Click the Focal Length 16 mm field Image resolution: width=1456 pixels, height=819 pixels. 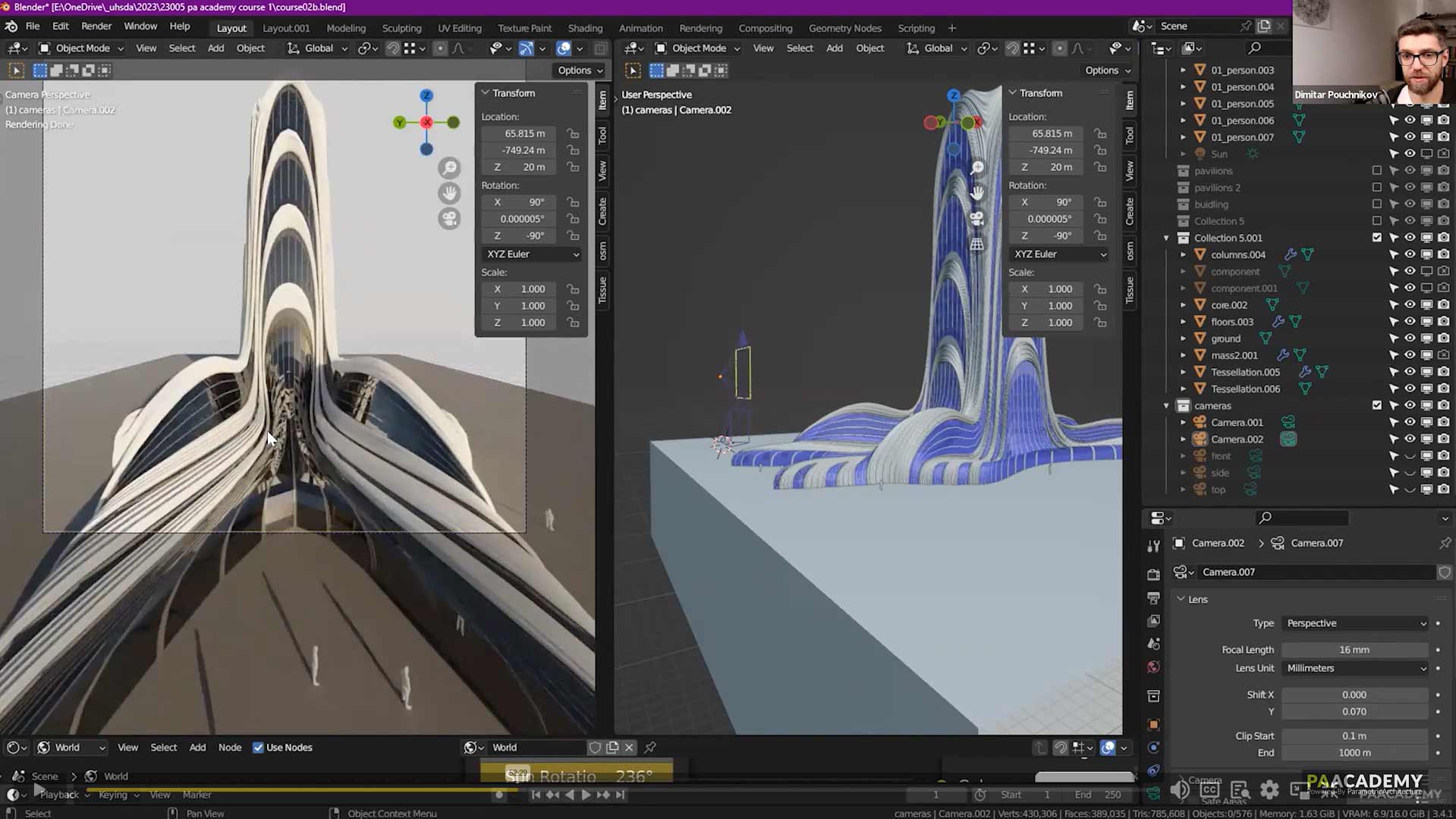pyautogui.click(x=1354, y=650)
